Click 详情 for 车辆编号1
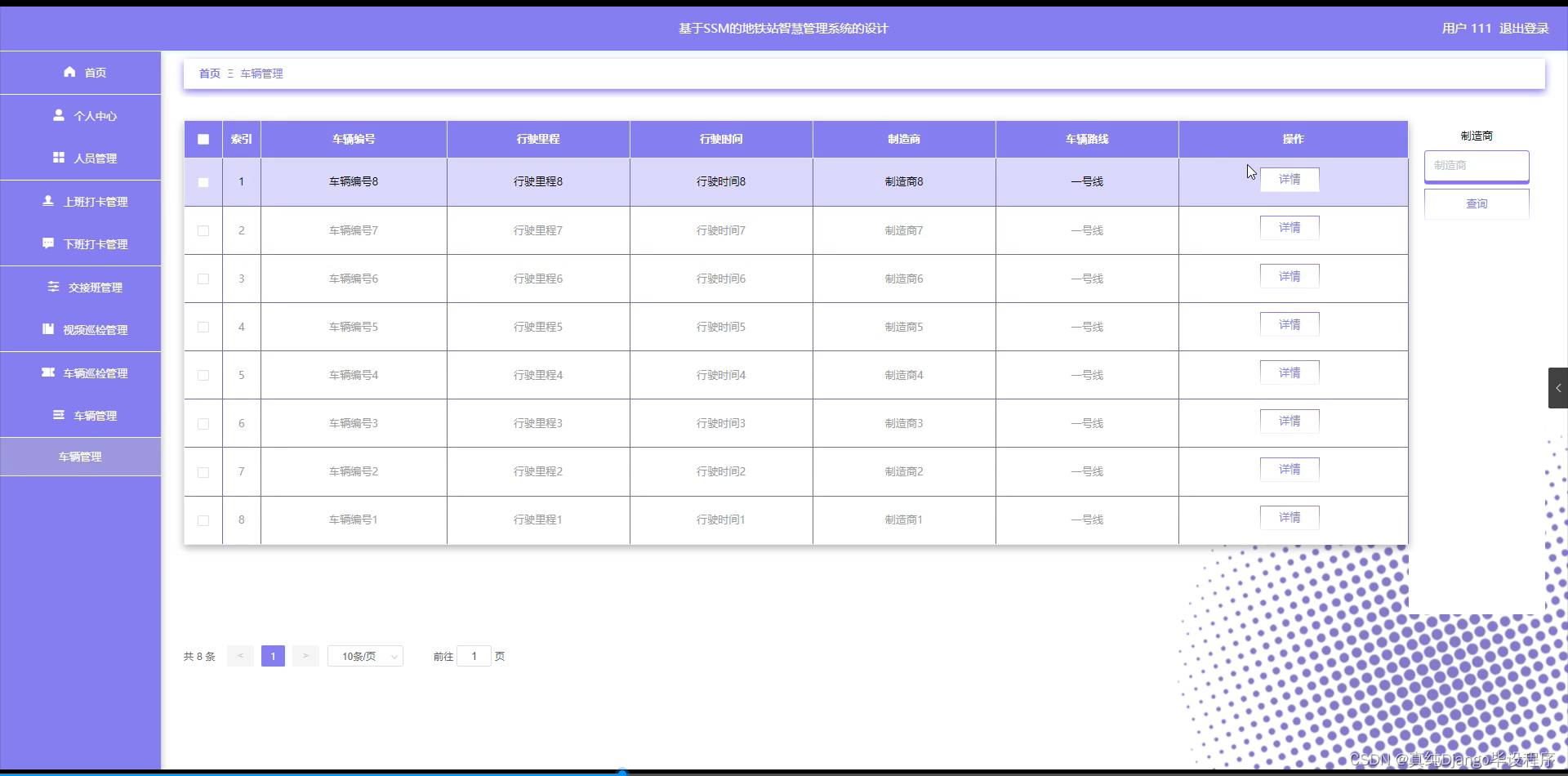The width and height of the screenshot is (1568, 776). pos(1290,517)
